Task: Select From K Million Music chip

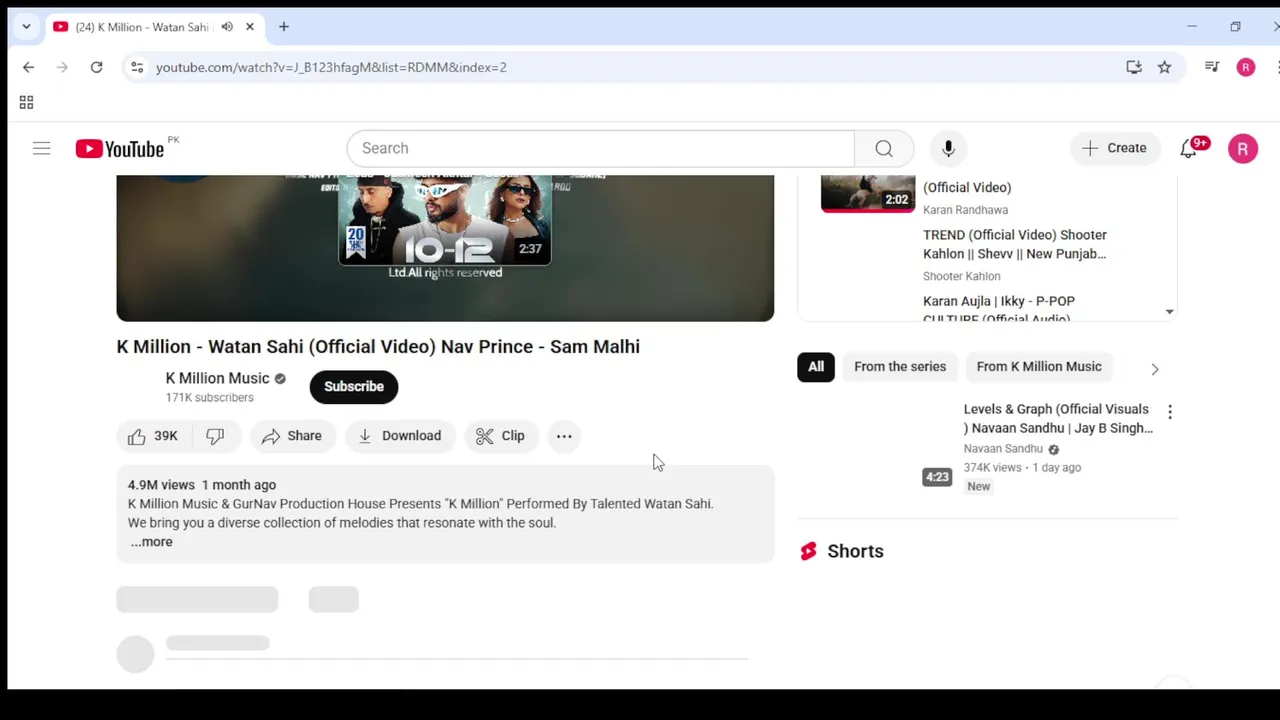Action: pyautogui.click(x=1039, y=367)
